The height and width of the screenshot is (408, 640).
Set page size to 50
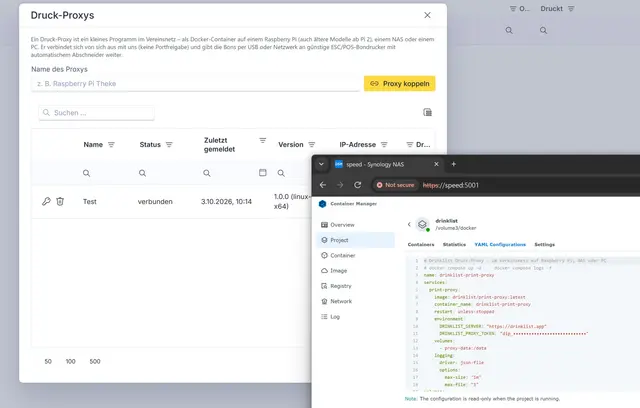point(48,361)
